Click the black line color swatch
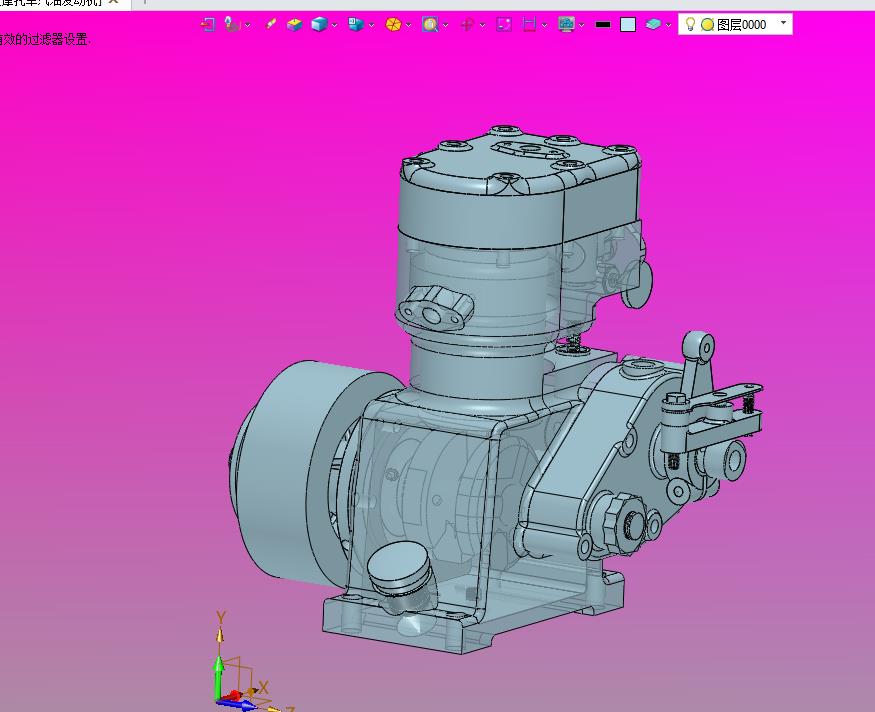 click(603, 25)
